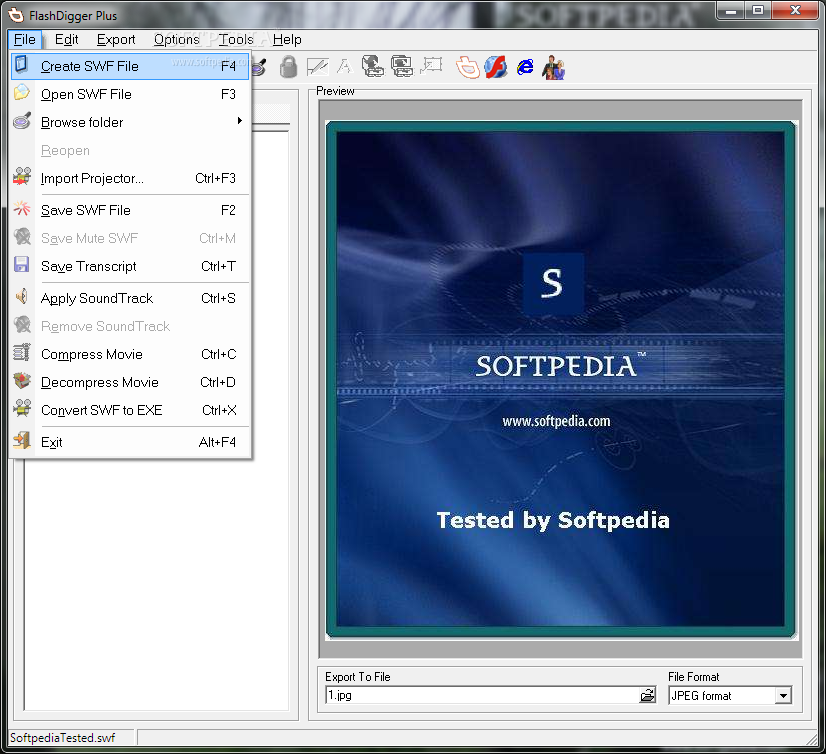Viewport: 826px width, 754px height.
Task: Click the Convert SWF to EXE icon
Action: pyautogui.click(x=22, y=408)
